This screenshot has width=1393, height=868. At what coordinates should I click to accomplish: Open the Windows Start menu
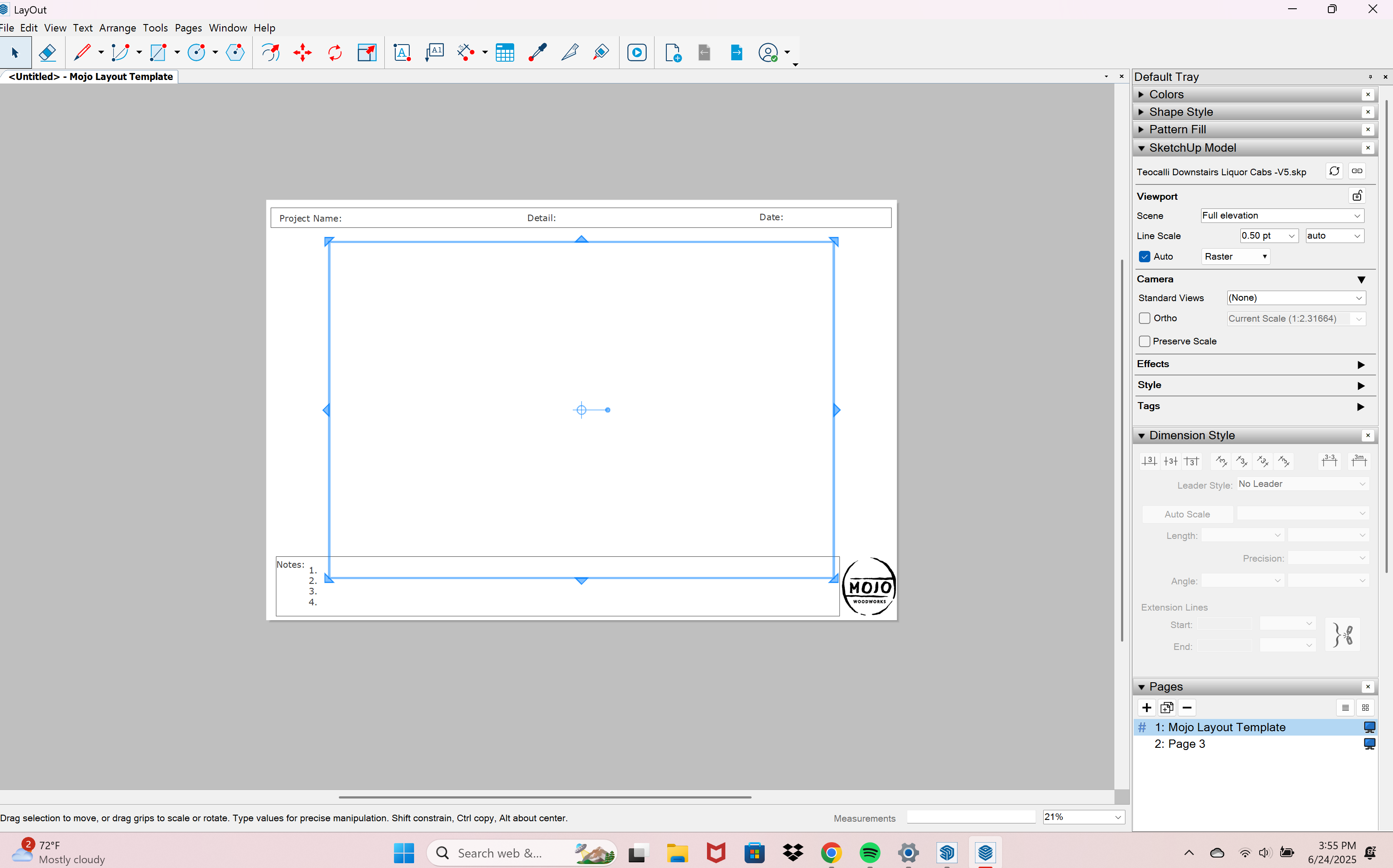pyautogui.click(x=404, y=853)
